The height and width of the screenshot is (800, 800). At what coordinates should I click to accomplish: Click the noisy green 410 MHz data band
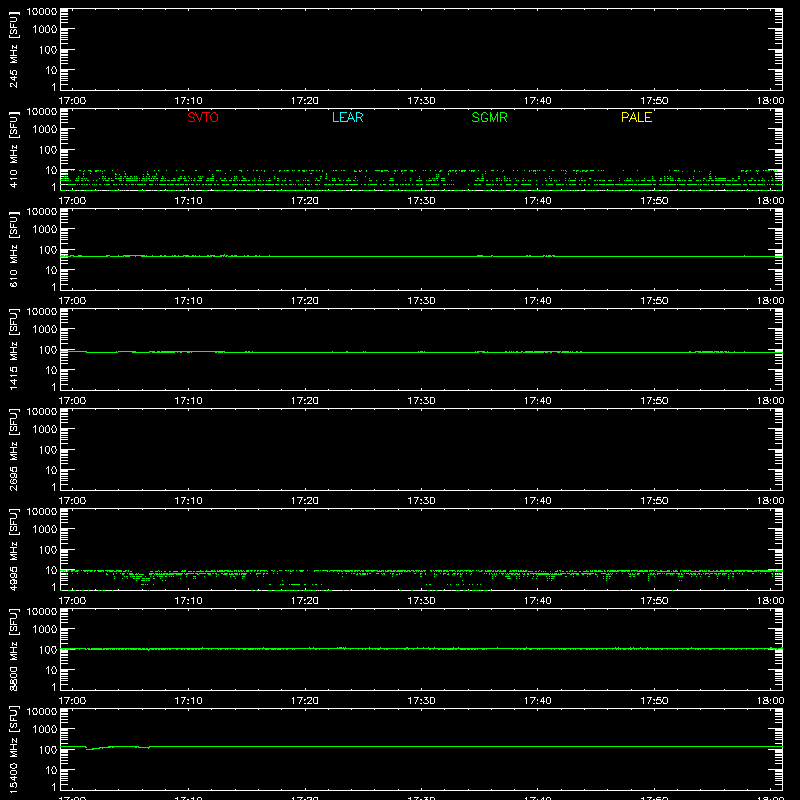point(421,178)
